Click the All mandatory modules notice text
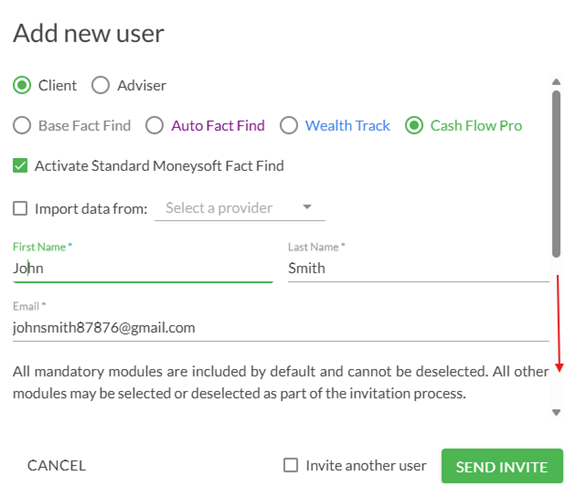The width and height of the screenshot is (576, 497). 281,382
